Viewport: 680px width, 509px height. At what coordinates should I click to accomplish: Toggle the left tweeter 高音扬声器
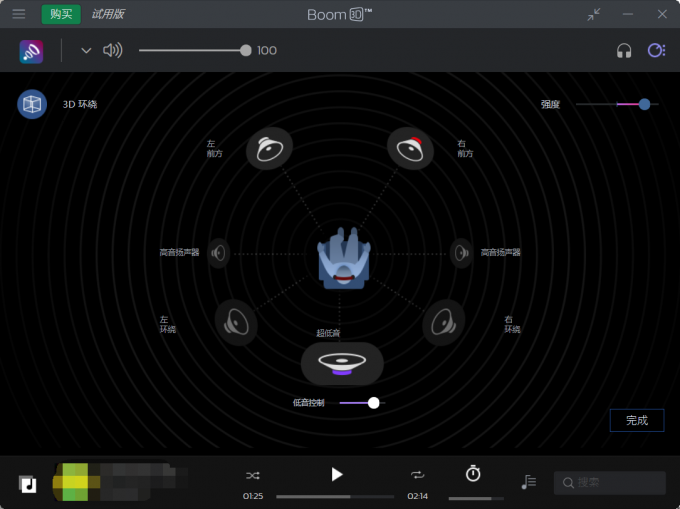218,253
